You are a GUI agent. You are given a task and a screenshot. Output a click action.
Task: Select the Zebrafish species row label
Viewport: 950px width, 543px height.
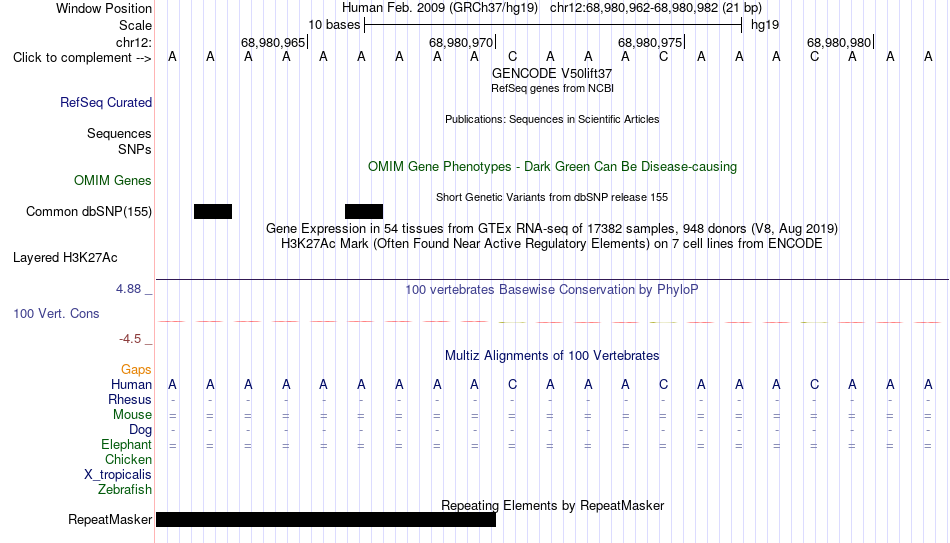[125, 490]
